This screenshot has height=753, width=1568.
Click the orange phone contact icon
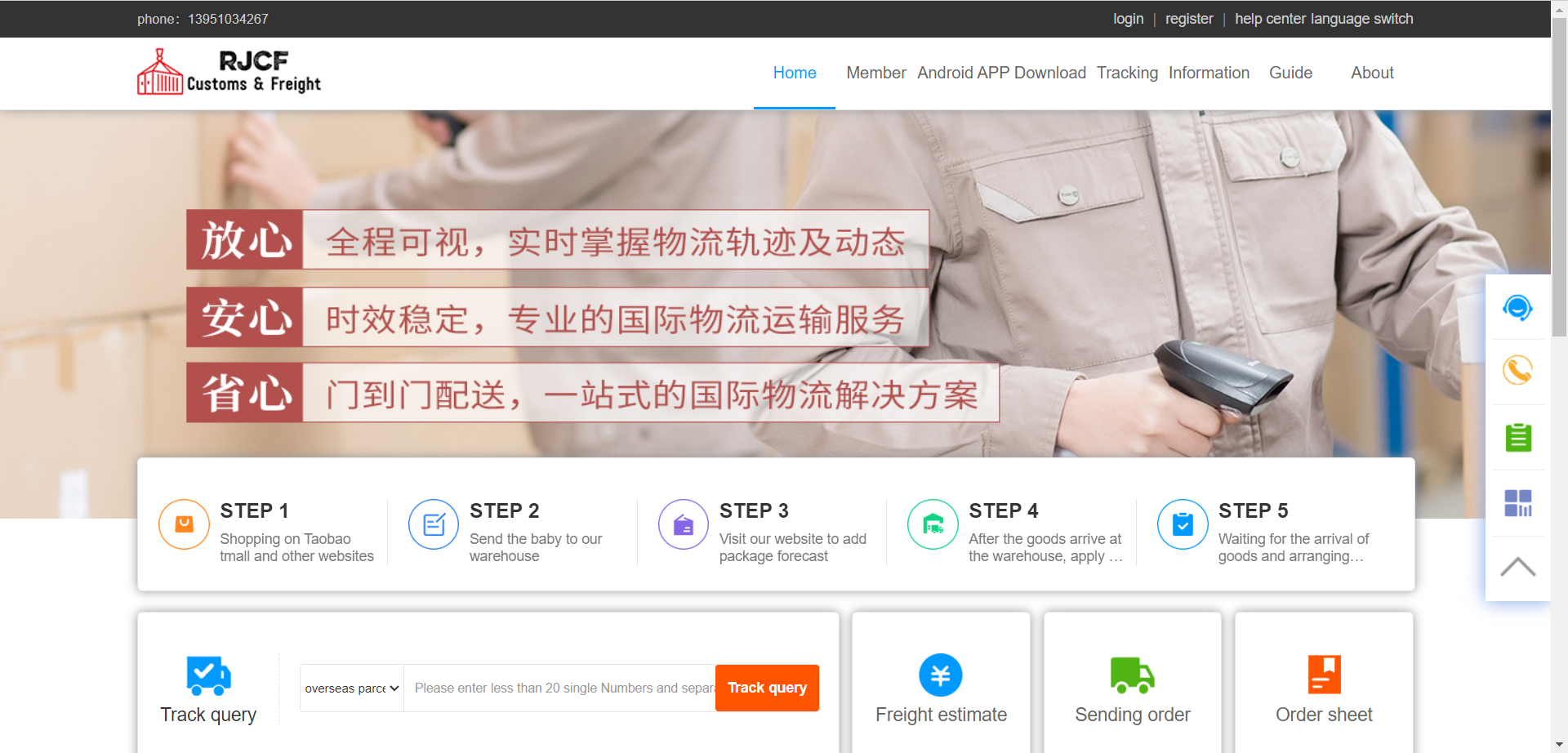[1517, 371]
